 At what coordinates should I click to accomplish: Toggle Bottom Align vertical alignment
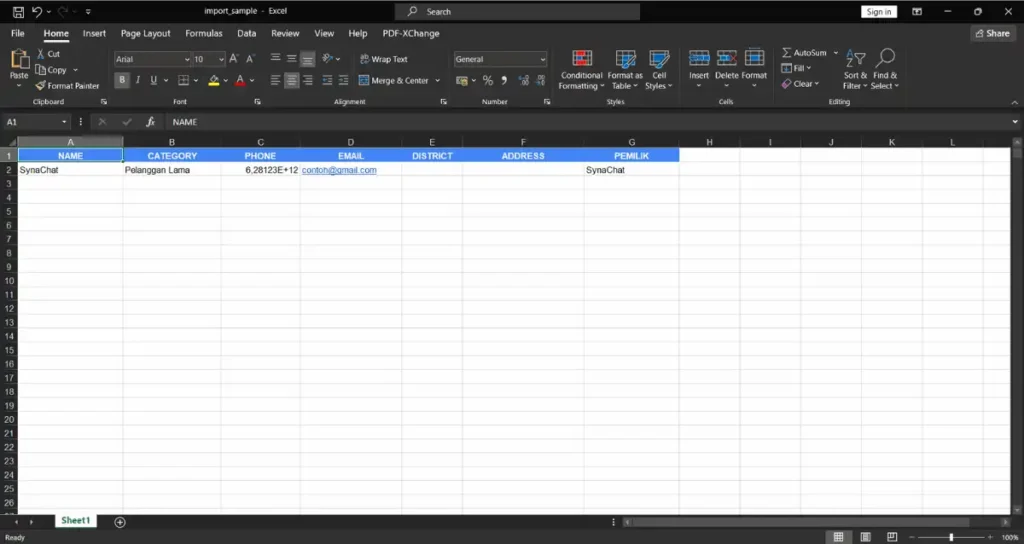[308, 59]
